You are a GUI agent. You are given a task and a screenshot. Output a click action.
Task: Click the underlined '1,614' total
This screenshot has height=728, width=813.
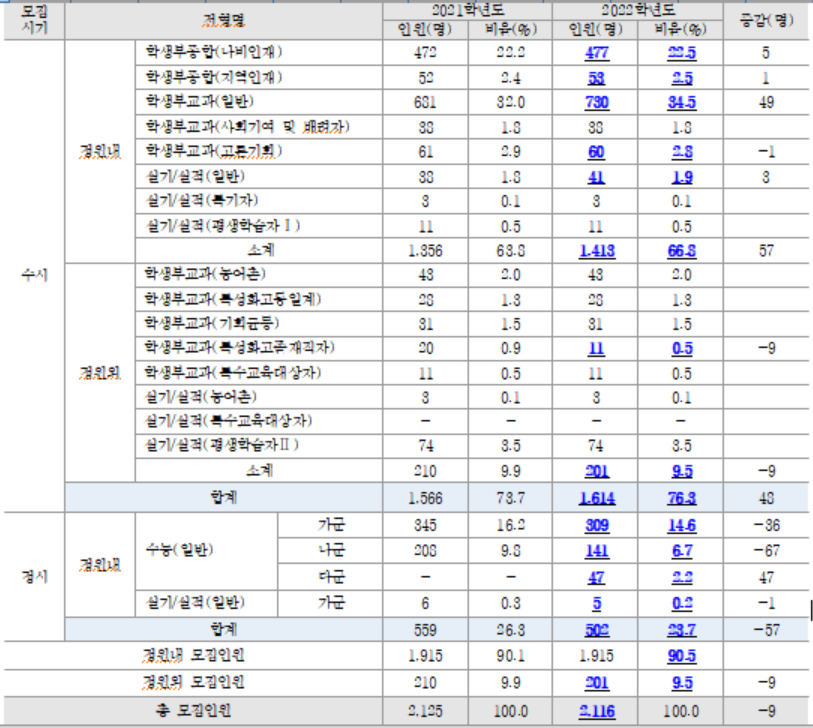[x=597, y=498]
